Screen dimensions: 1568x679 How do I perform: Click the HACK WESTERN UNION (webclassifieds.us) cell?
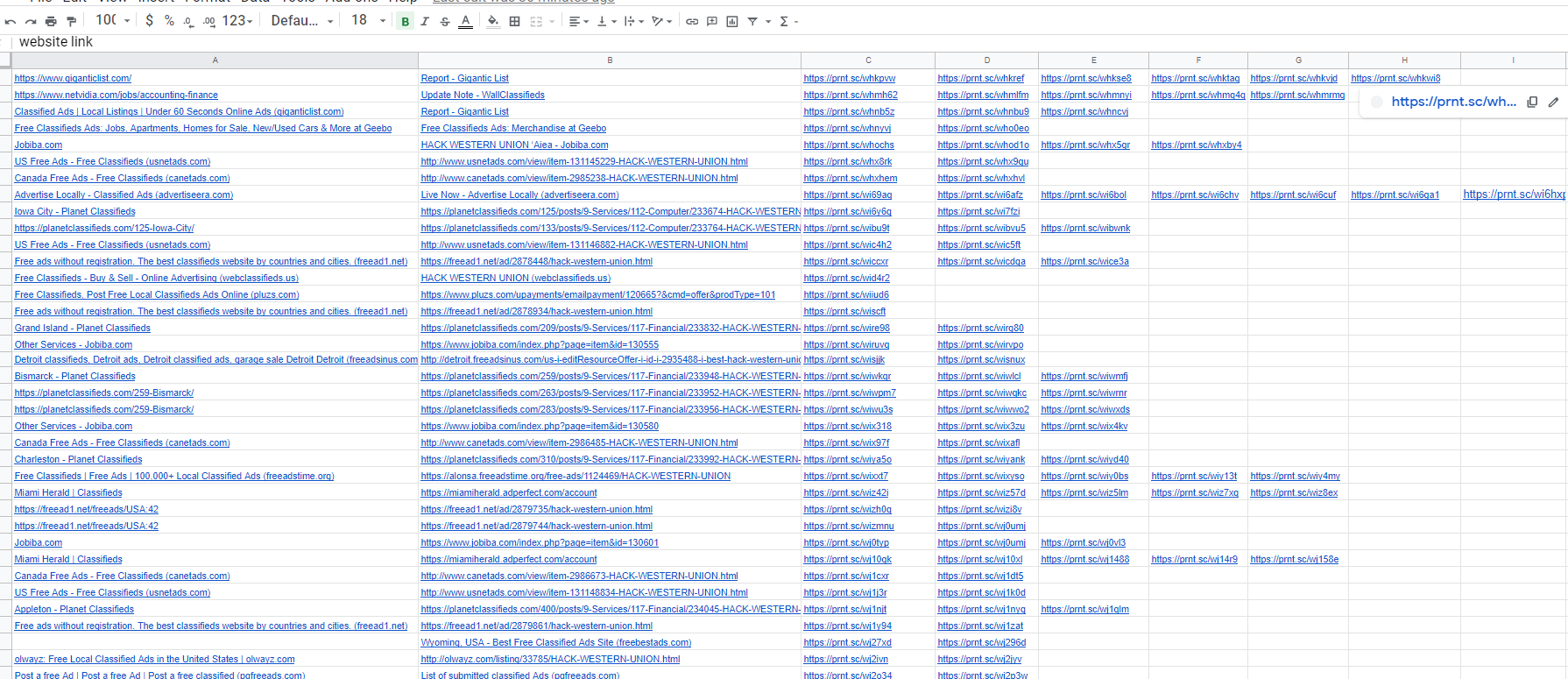pos(610,278)
